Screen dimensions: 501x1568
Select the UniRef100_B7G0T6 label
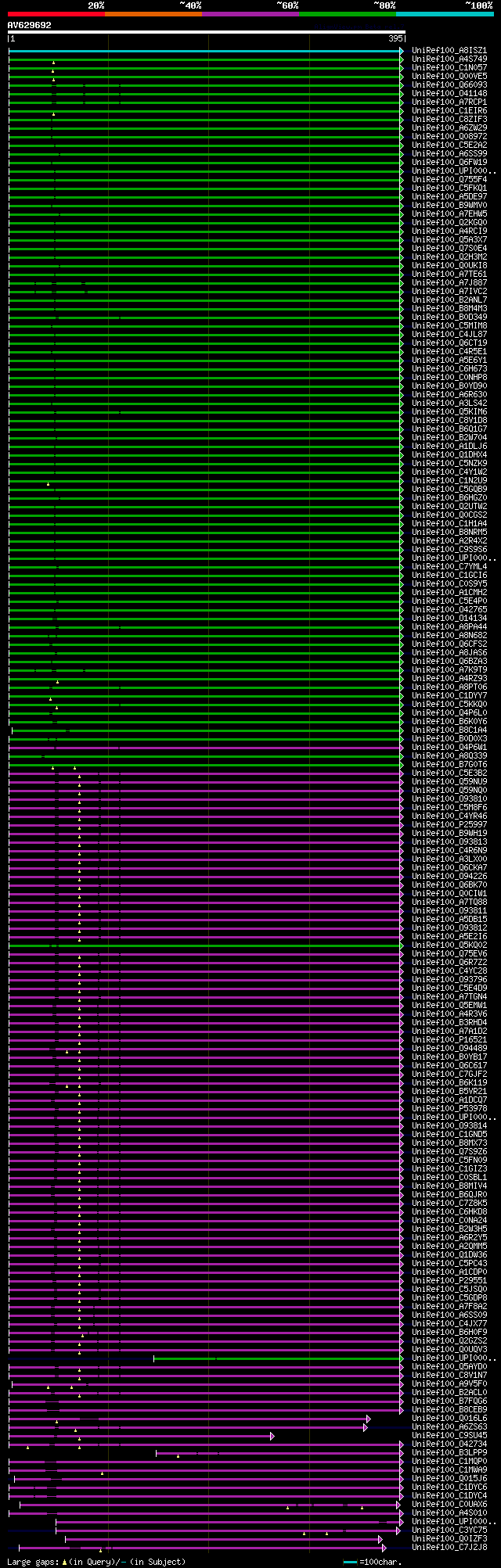pyautogui.click(x=449, y=765)
